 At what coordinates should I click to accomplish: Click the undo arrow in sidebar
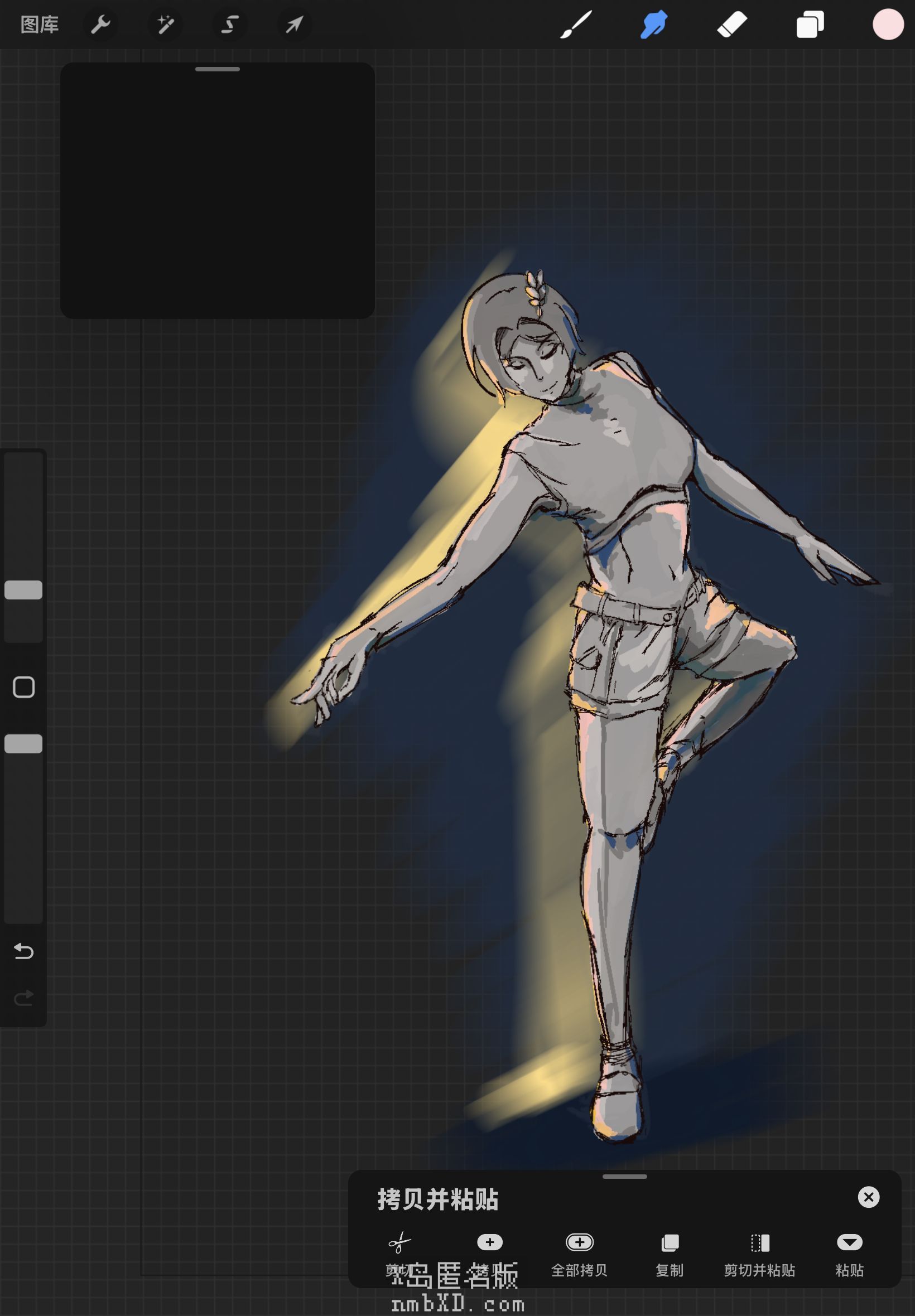[23, 951]
